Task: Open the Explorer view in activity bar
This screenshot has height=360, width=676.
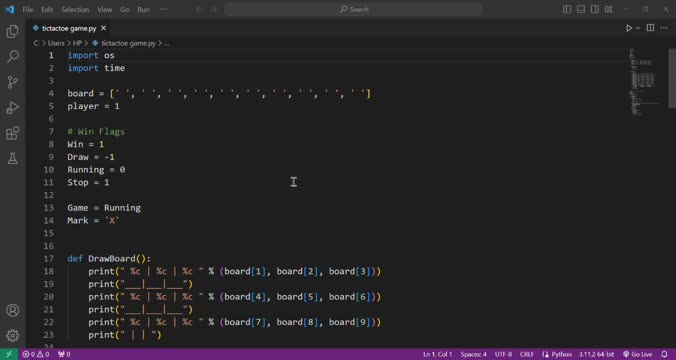Action: (x=13, y=31)
